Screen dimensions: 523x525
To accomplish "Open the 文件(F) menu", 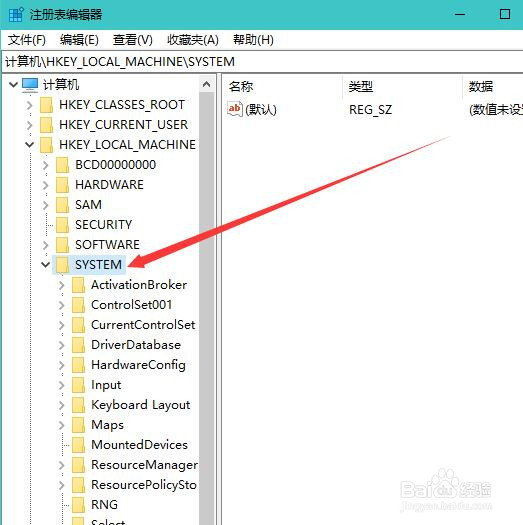I will click(27, 40).
